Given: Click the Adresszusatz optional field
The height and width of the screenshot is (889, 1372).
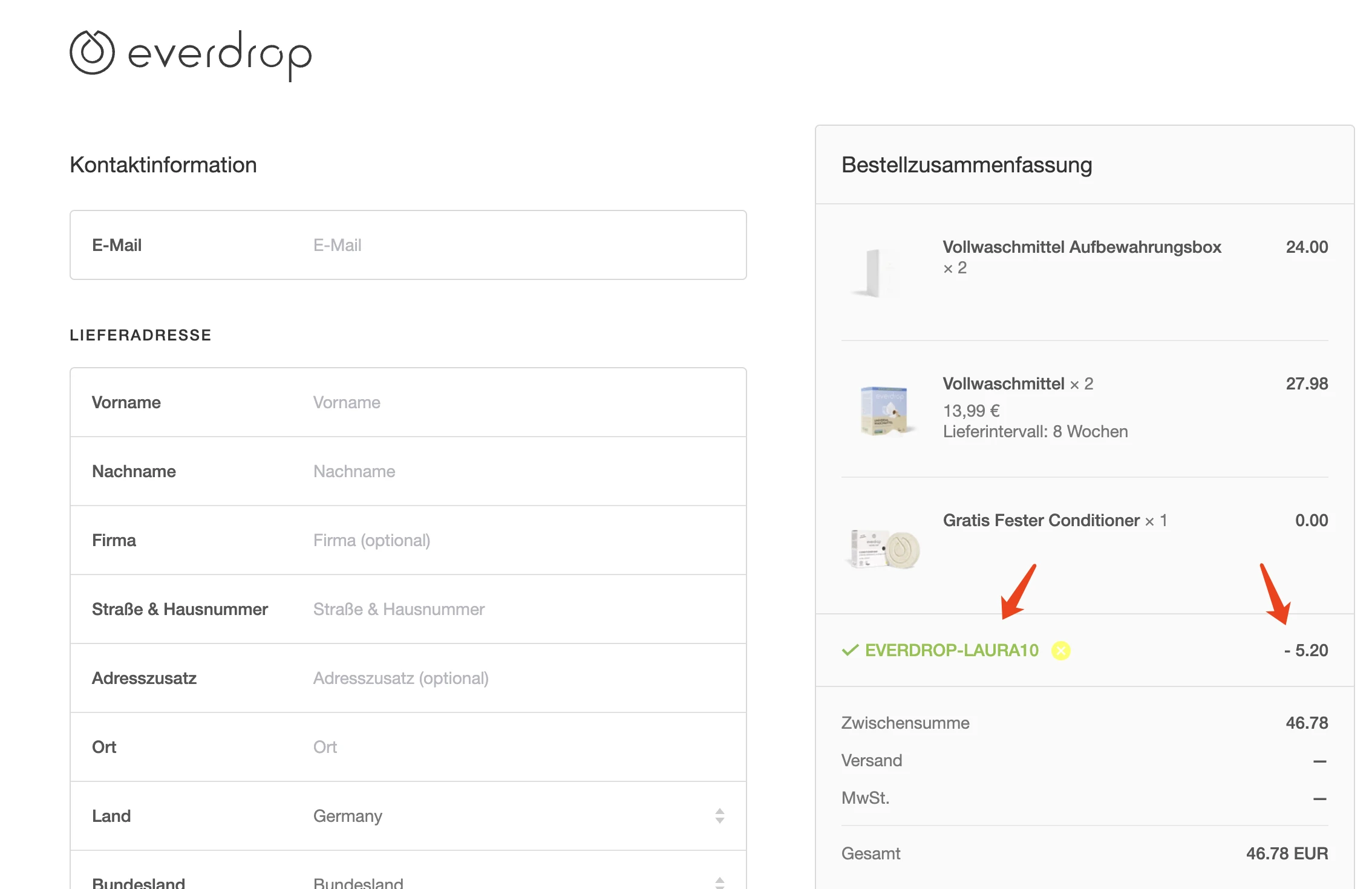Looking at the screenshot, I should click(x=408, y=678).
